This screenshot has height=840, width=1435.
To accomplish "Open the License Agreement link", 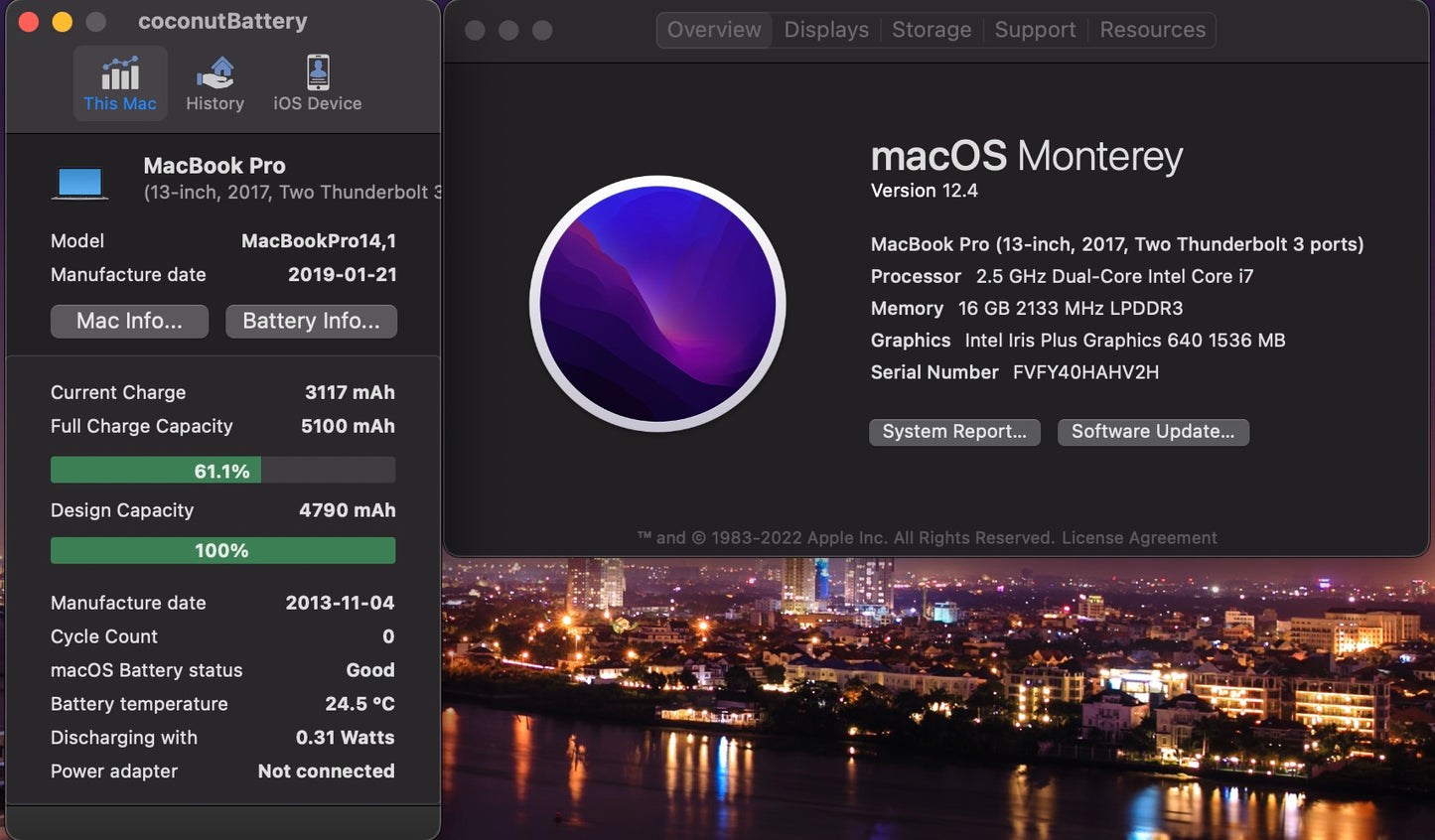I will coord(1138,537).
